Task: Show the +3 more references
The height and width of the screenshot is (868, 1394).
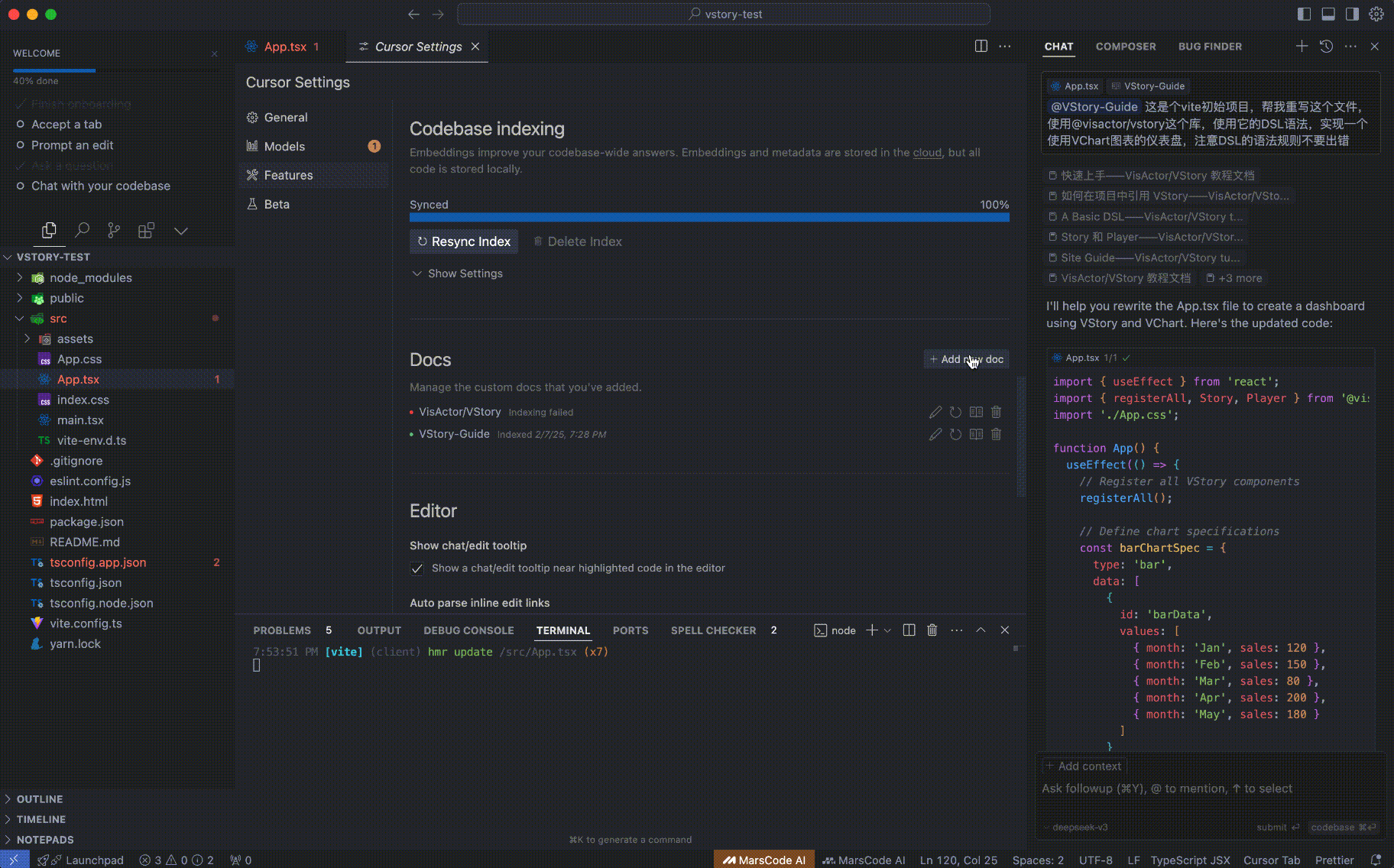Action: point(1234,278)
